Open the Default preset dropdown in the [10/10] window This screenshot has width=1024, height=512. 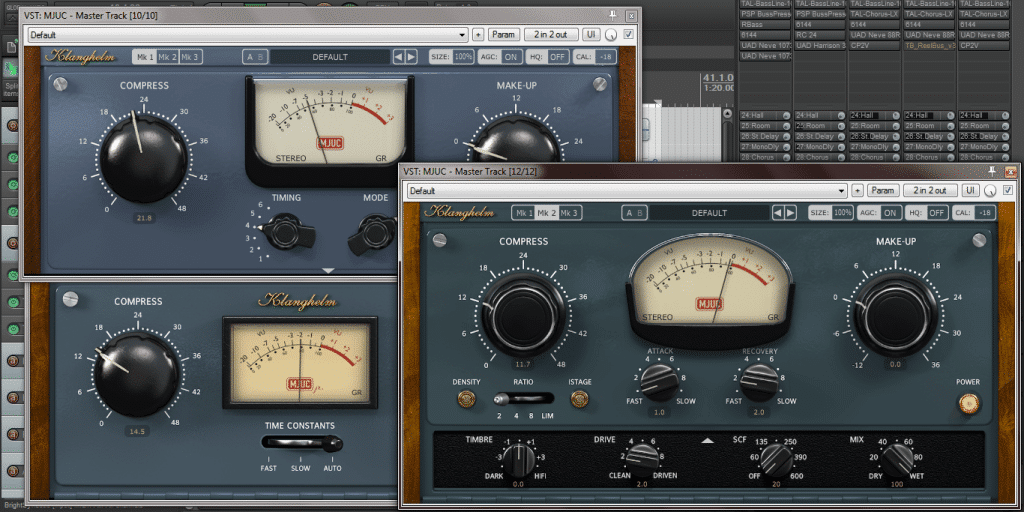point(248,35)
